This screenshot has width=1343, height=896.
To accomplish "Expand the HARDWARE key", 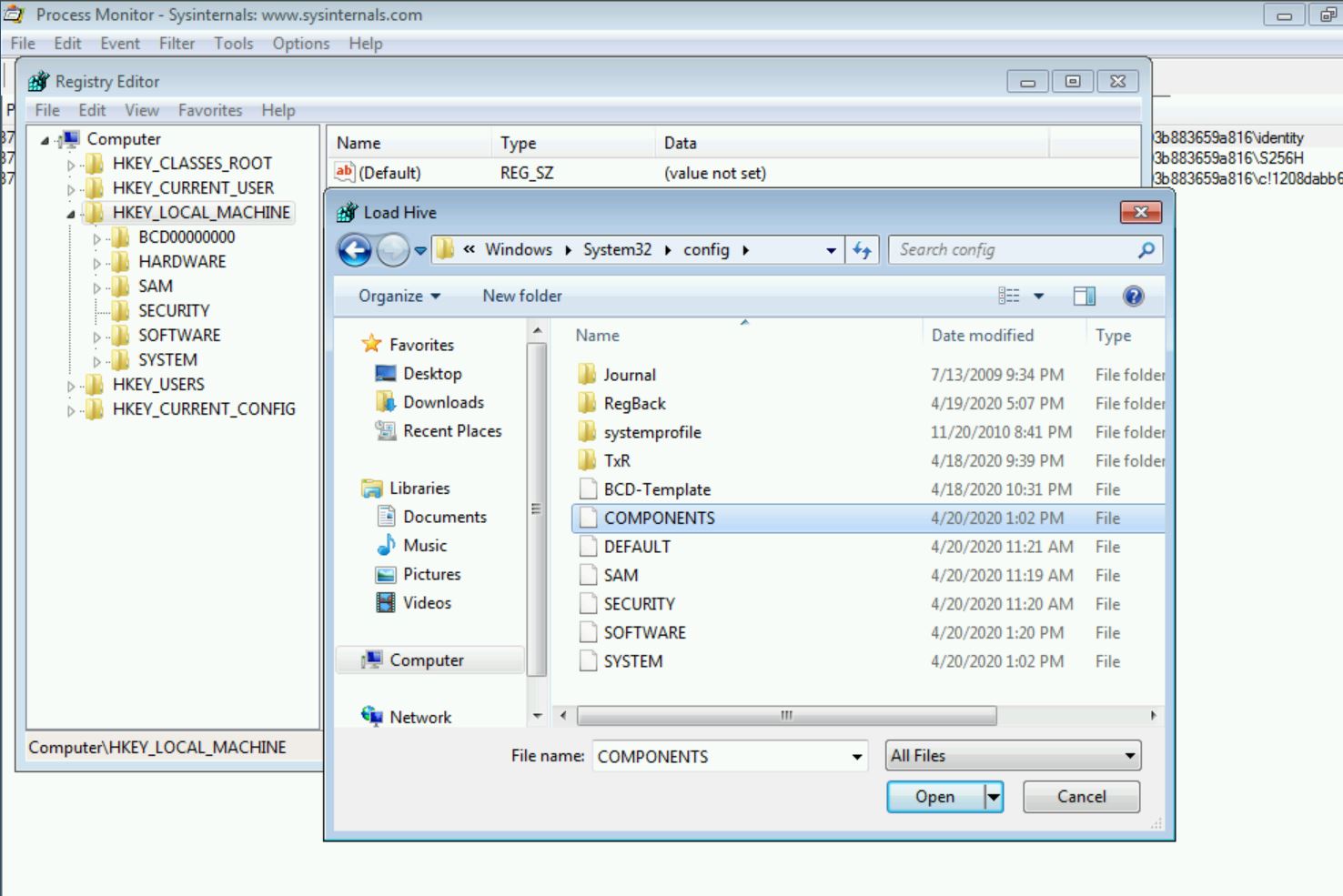I will [97, 263].
